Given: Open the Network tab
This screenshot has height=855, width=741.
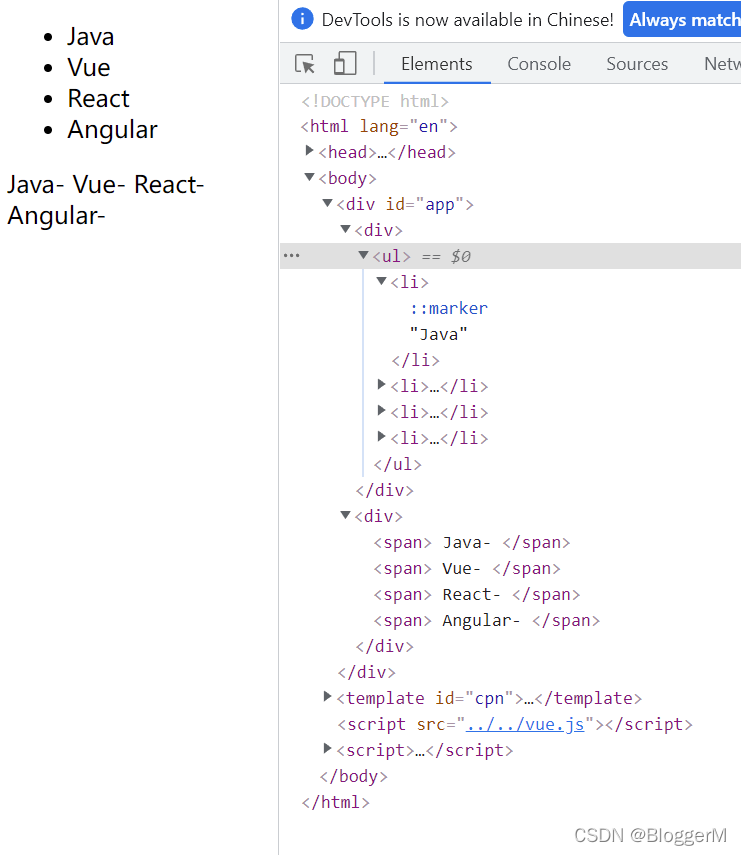Looking at the screenshot, I should pyautogui.click(x=722, y=64).
